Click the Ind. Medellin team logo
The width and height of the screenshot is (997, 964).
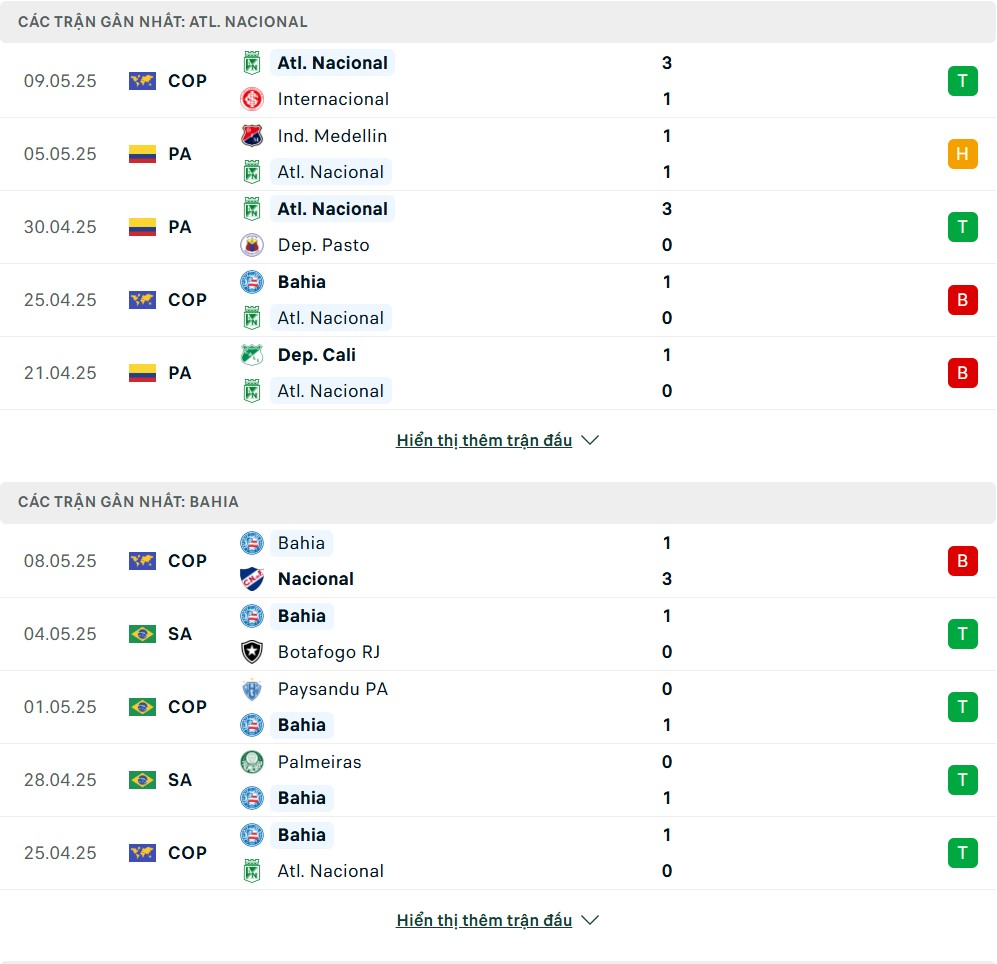tap(252, 135)
